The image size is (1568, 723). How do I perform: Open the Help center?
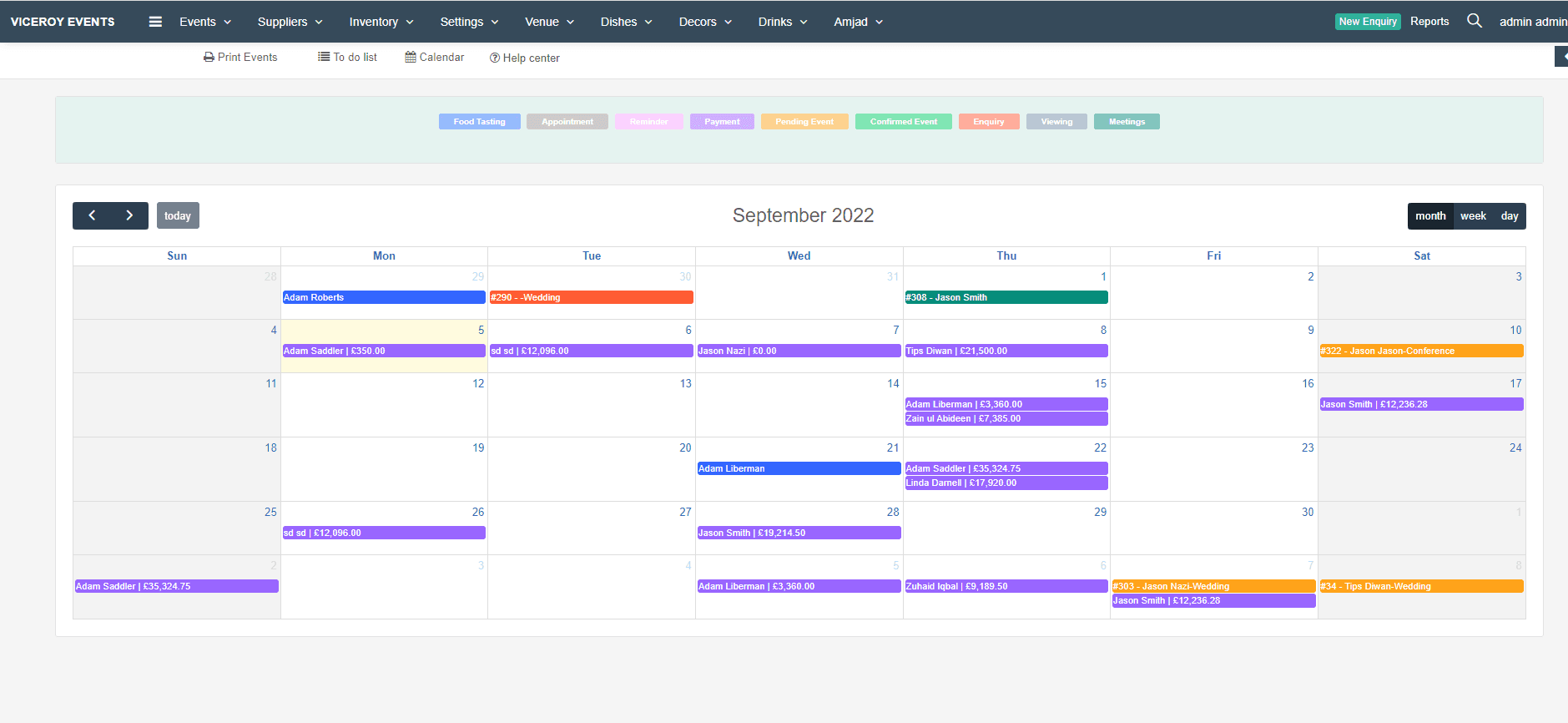525,58
